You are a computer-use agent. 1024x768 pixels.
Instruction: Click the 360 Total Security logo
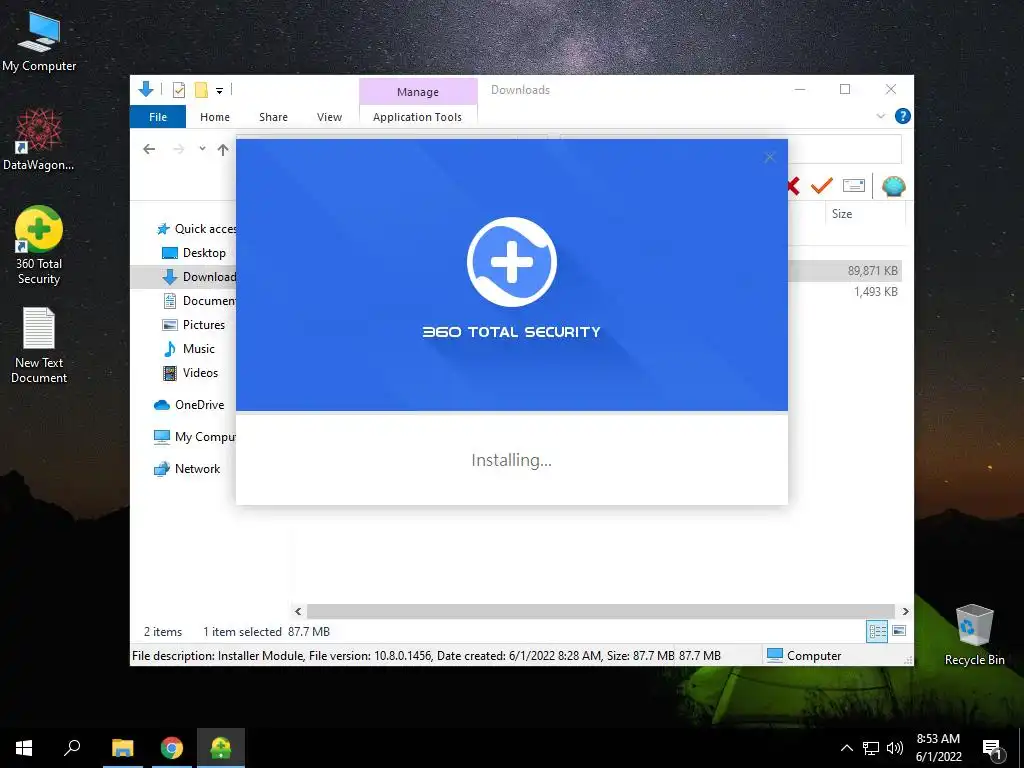coord(511,262)
